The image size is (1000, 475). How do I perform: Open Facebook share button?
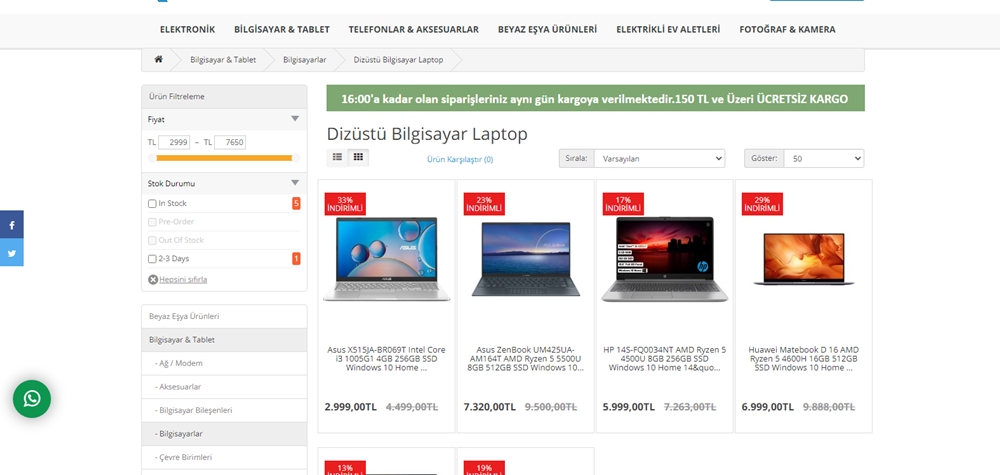click(11, 224)
